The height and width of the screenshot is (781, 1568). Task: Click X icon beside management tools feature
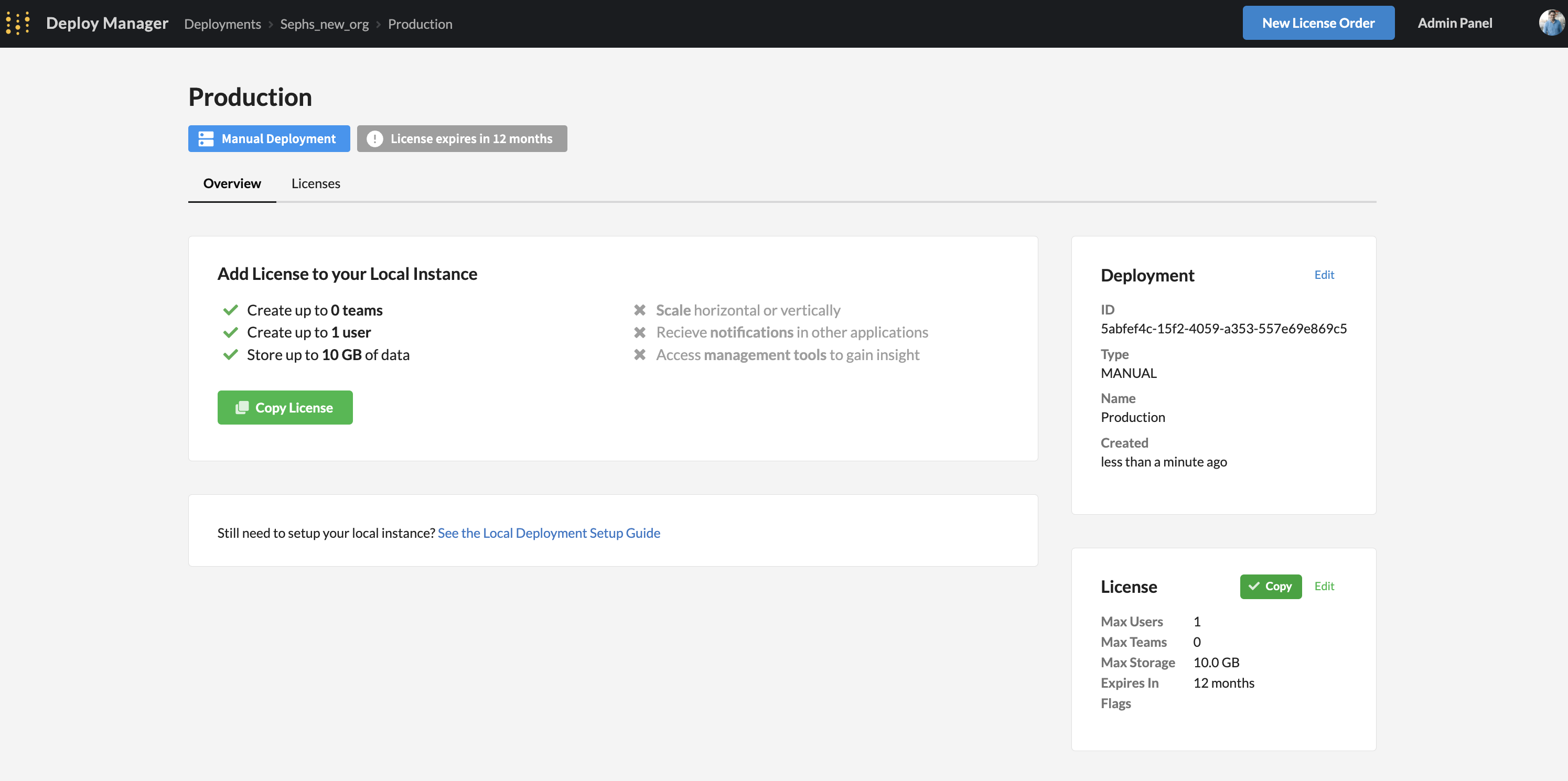(639, 355)
